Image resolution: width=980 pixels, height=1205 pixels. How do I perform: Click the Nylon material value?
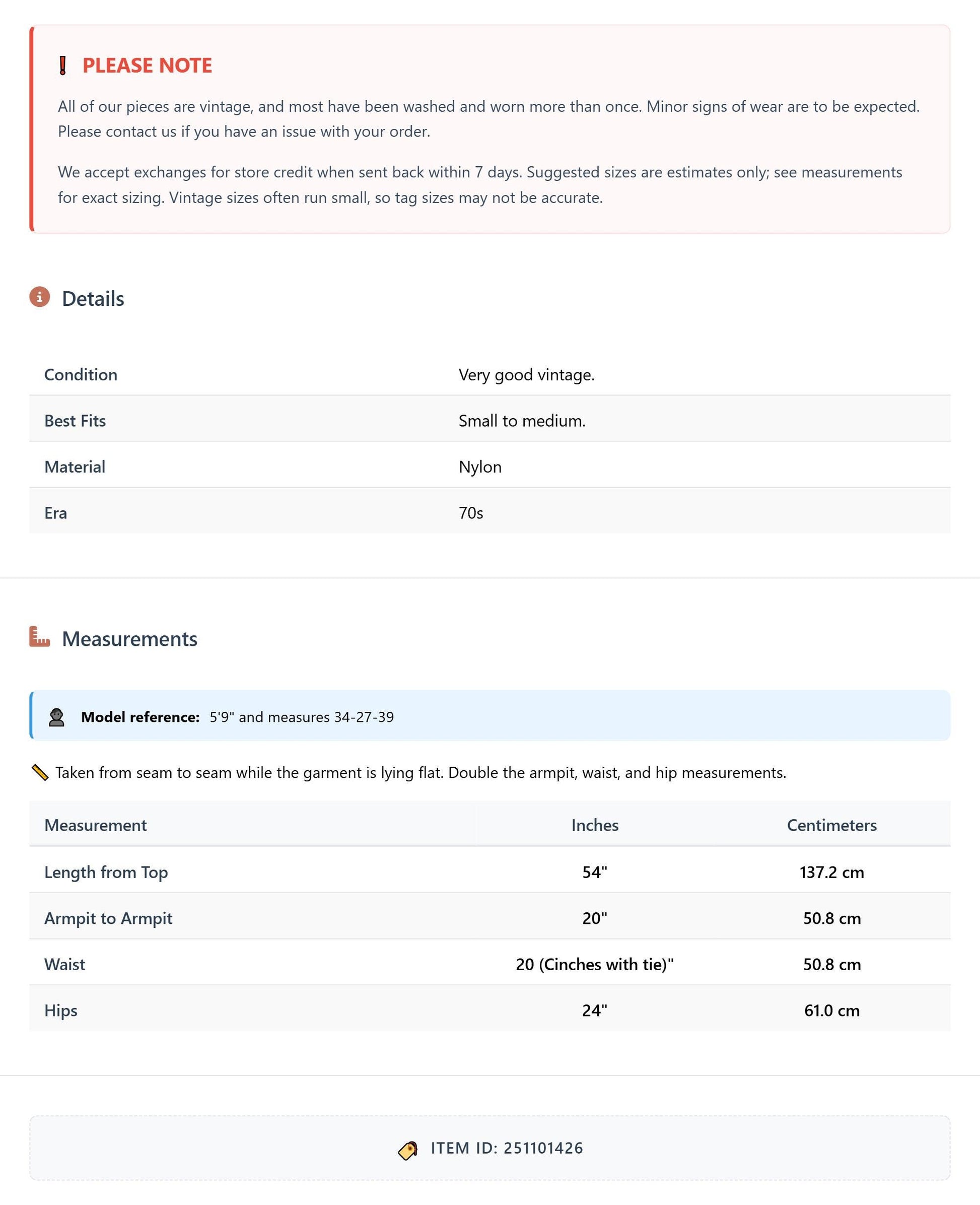click(x=480, y=466)
